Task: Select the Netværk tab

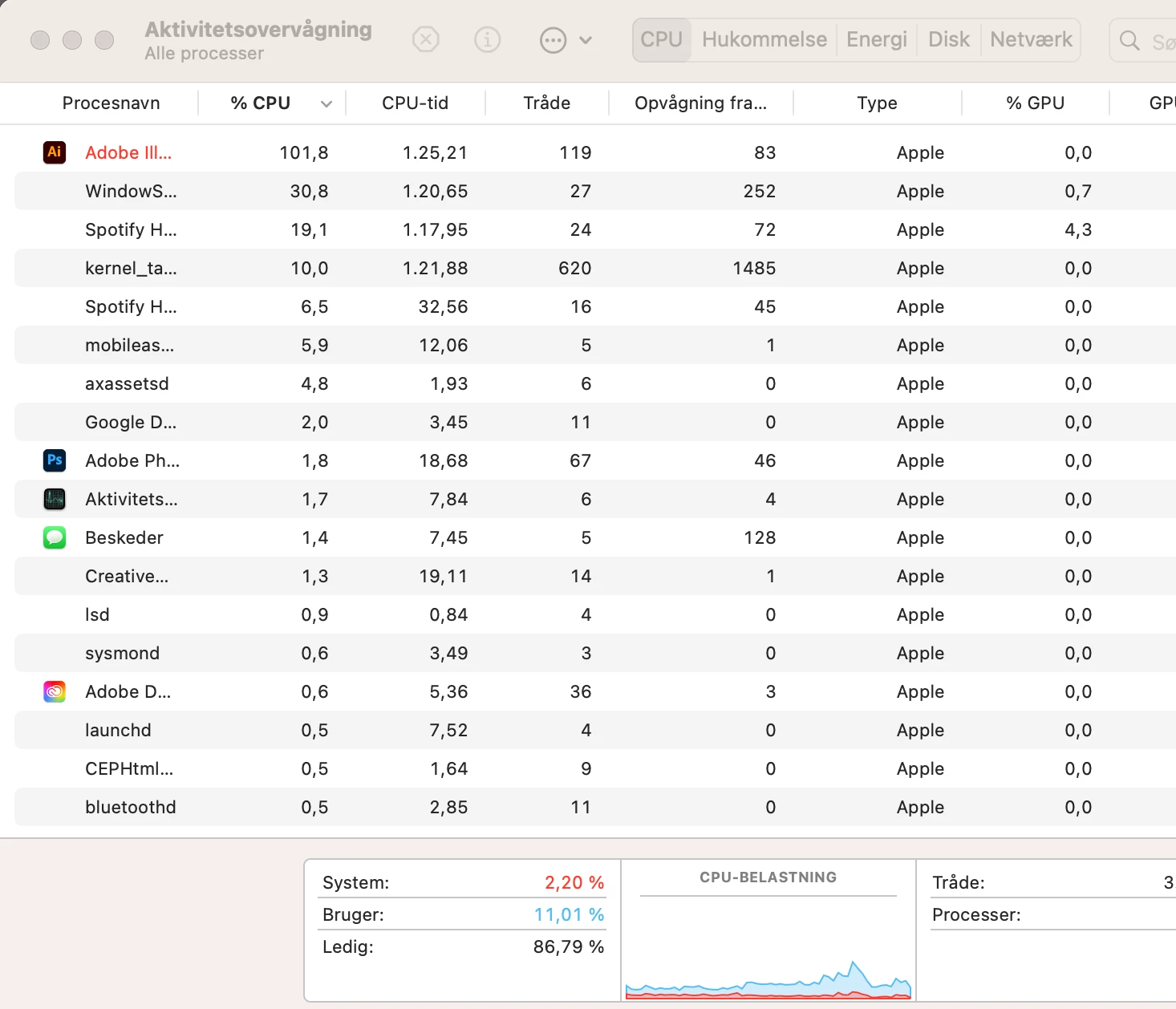Action: pos(1031,39)
